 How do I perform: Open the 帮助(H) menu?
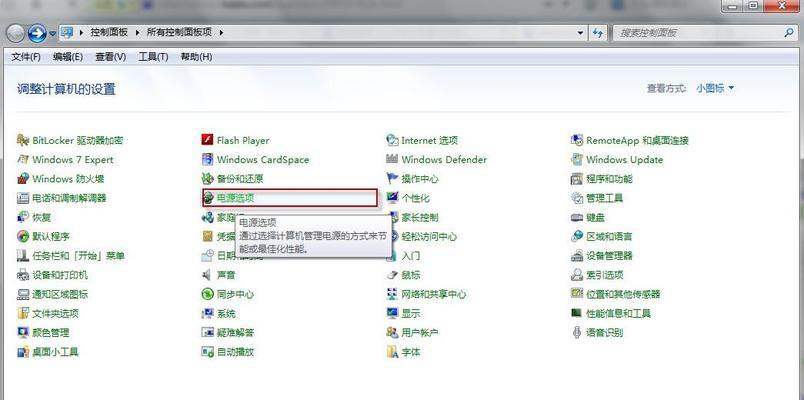pos(196,57)
